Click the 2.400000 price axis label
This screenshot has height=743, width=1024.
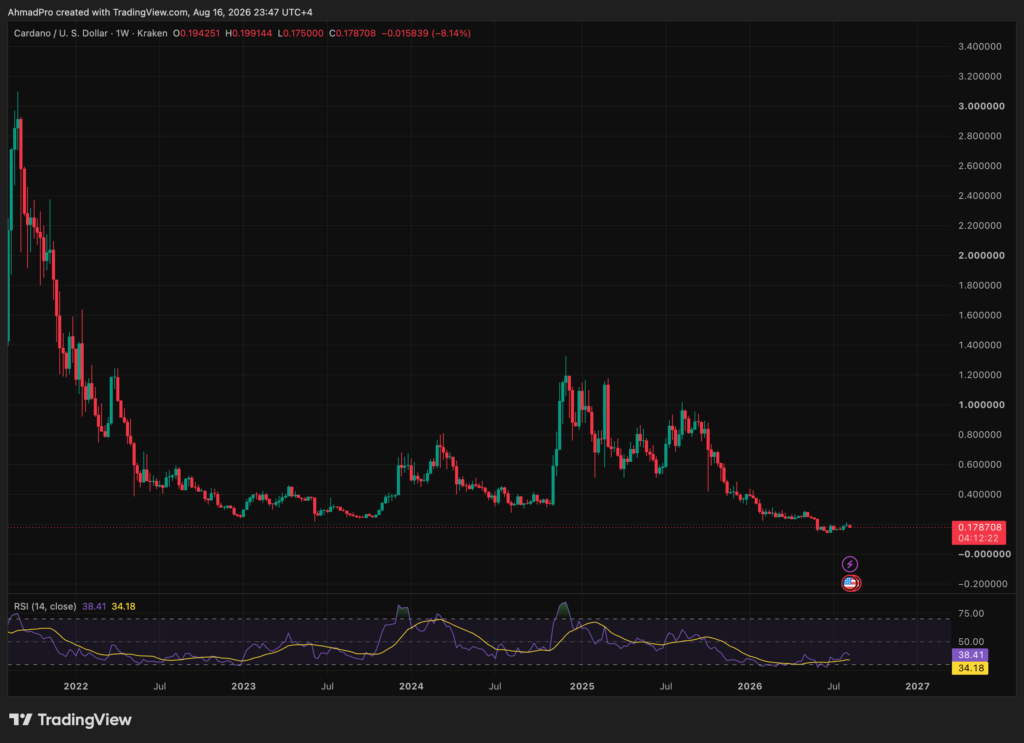(980, 196)
